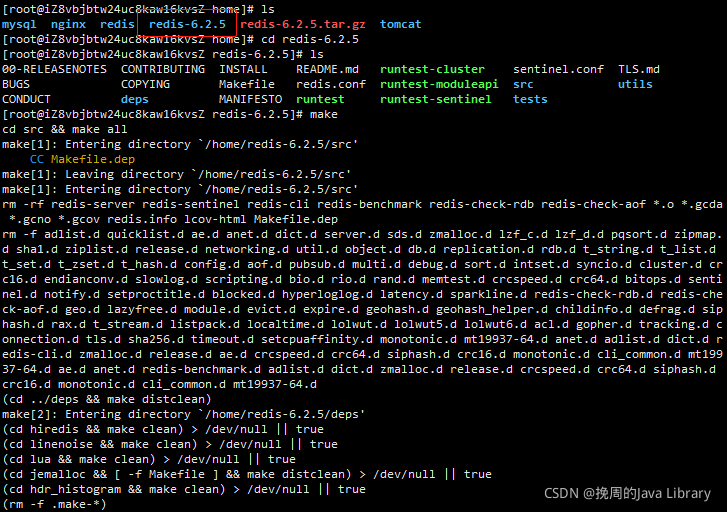Select the mysql directory in listing
This screenshot has height=512, width=727.
(19, 25)
